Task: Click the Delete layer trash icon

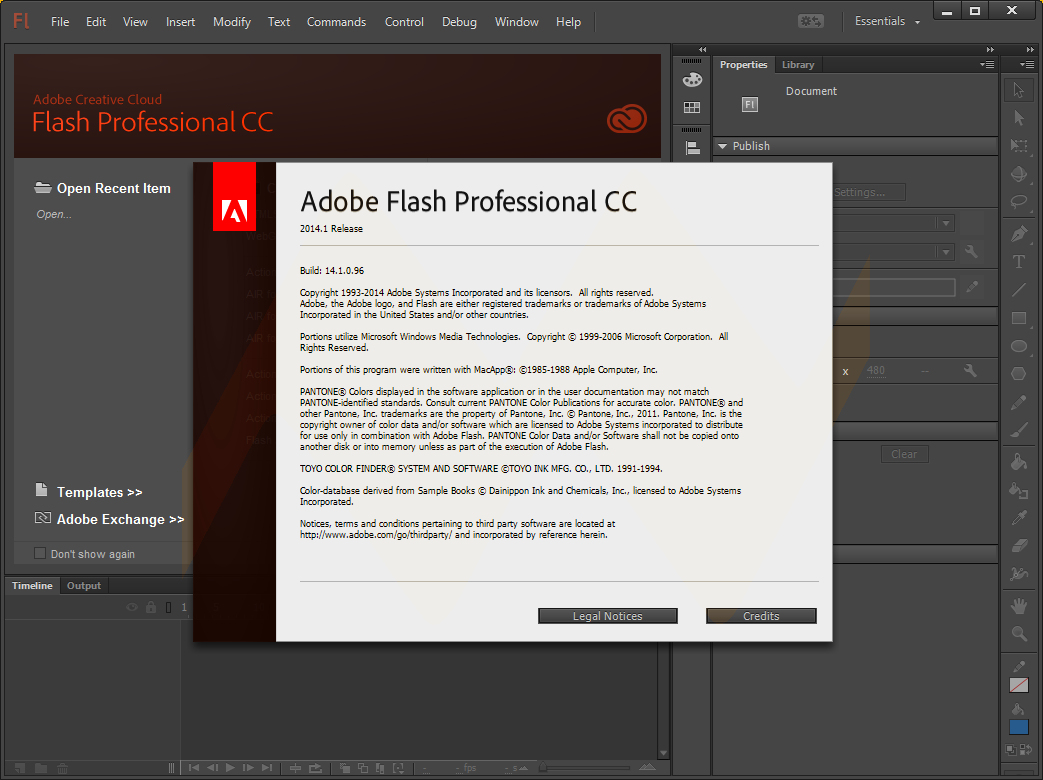Action: [x=62, y=768]
